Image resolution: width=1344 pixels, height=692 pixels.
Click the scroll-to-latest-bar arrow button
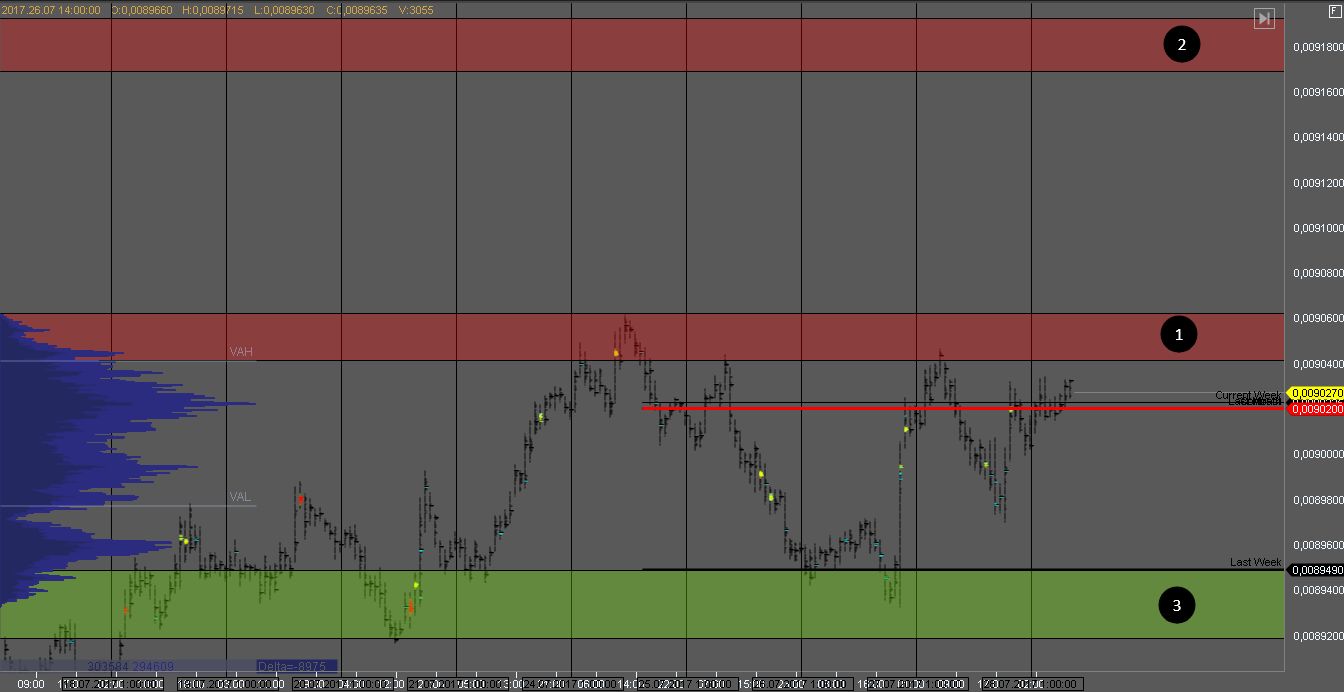[x=1265, y=18]
